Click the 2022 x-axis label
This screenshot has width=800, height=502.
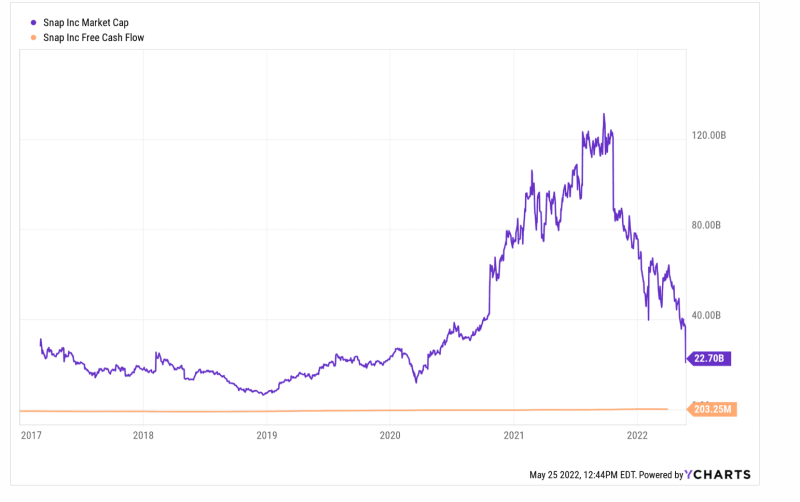637,435
